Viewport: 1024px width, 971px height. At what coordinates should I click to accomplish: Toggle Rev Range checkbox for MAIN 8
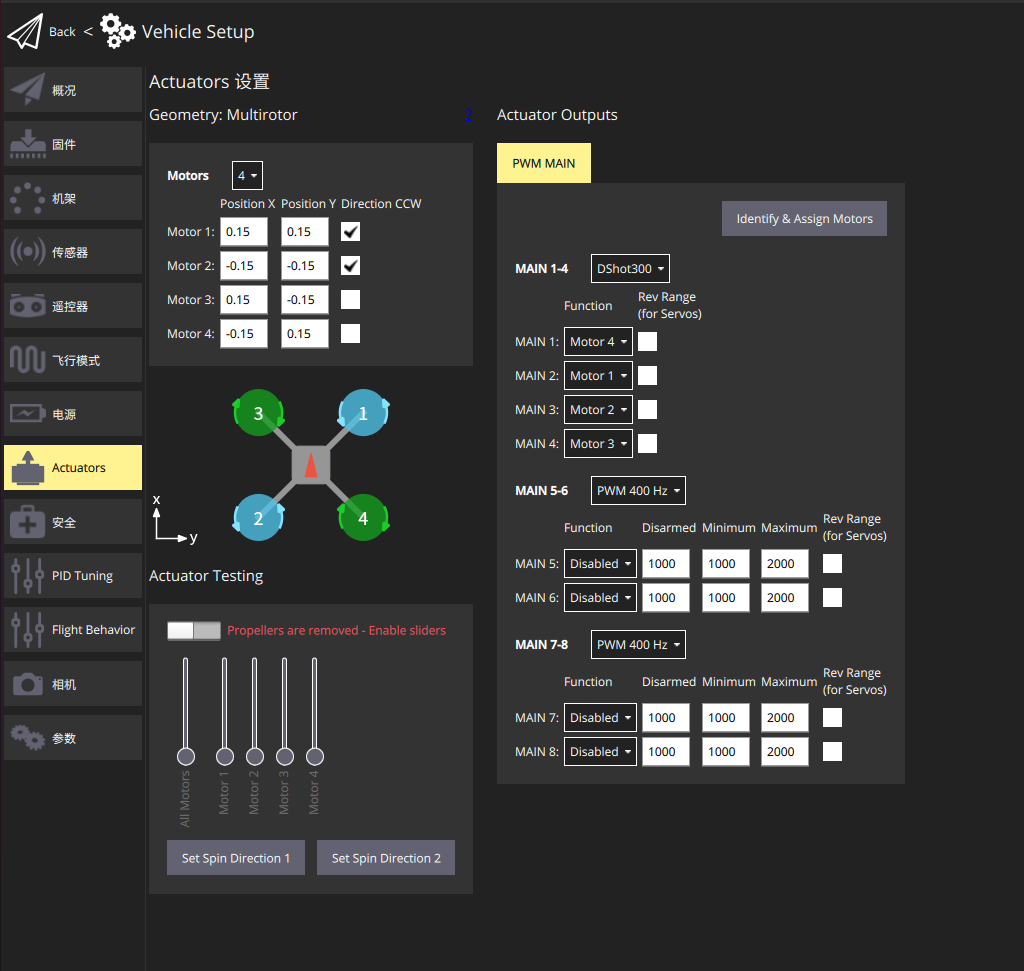tap(832, 752)
